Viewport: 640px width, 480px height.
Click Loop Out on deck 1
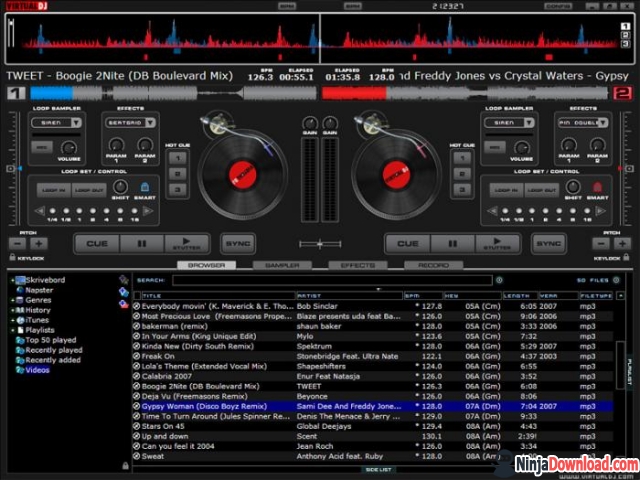point(89,190)
